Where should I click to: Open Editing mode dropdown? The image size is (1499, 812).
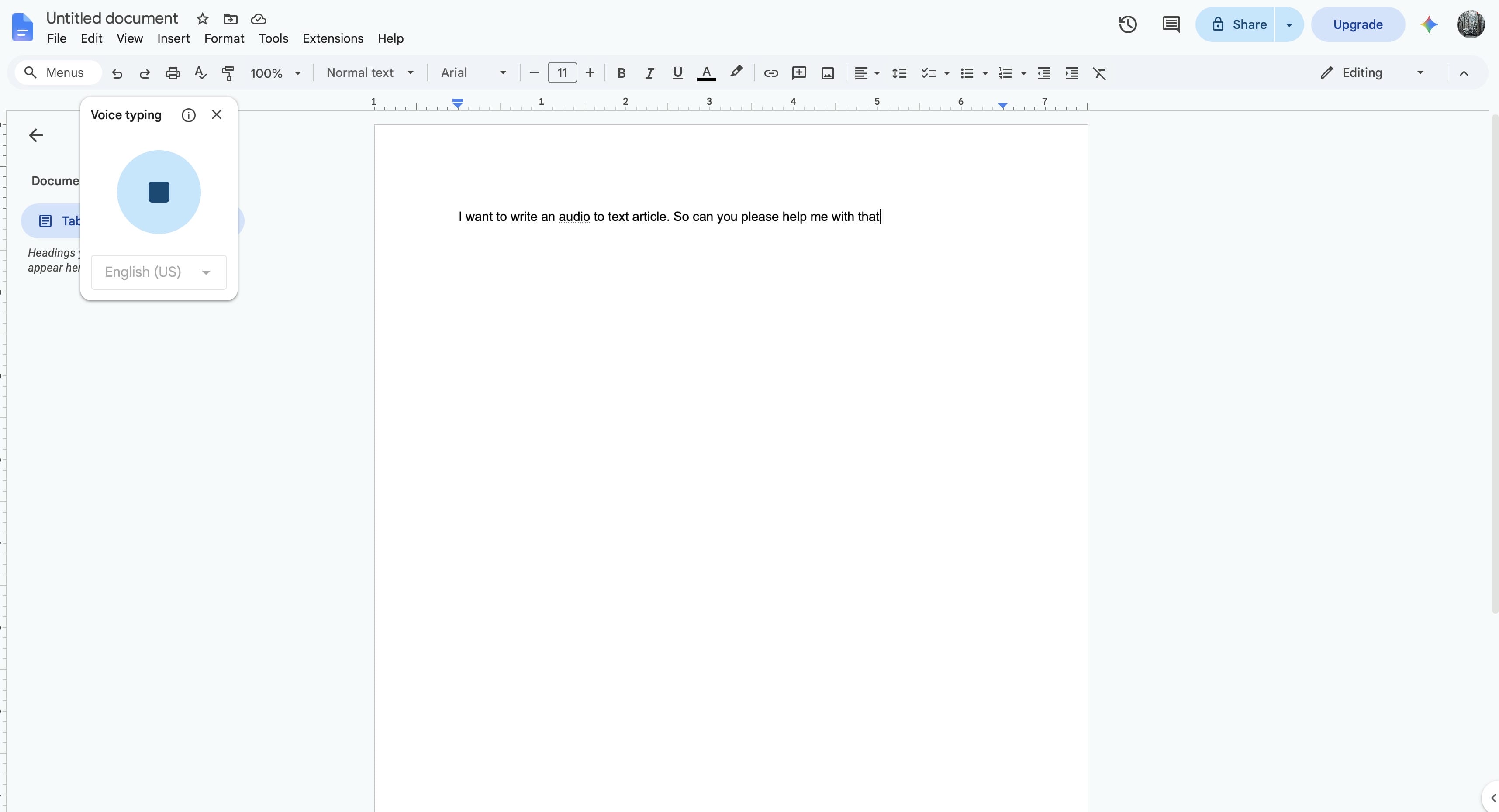point(1372,73)
